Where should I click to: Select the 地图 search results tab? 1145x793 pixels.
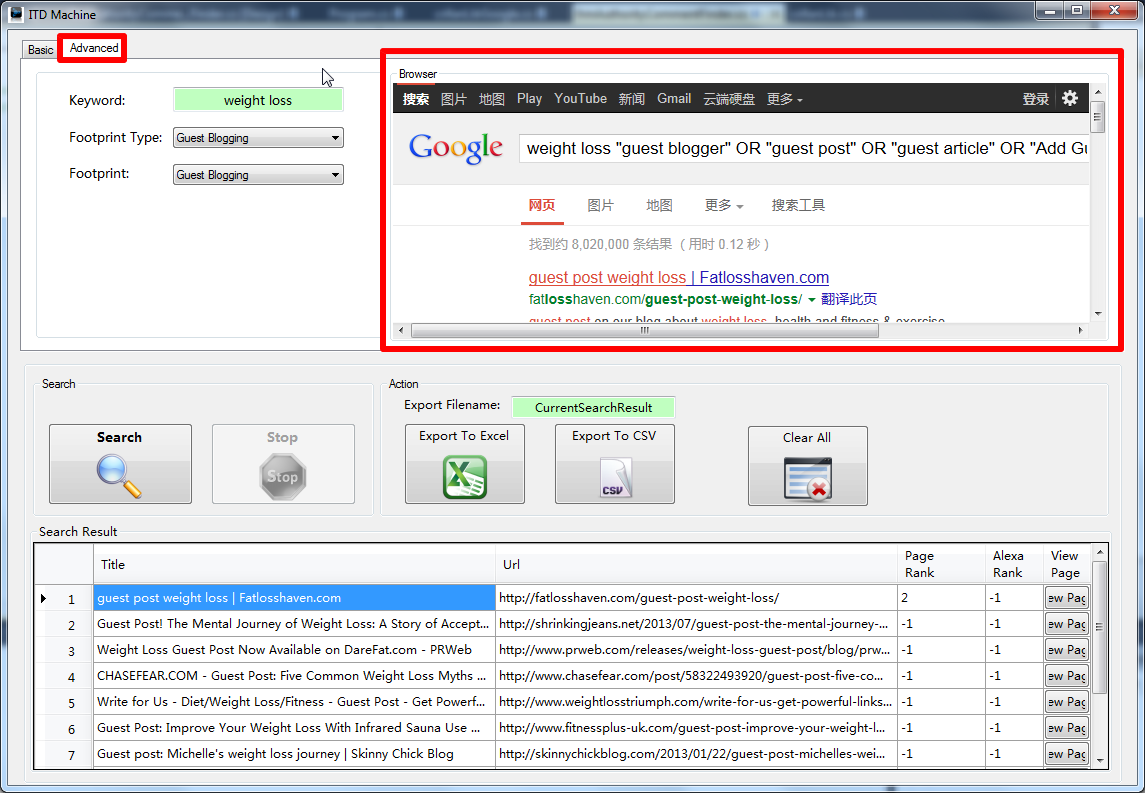[659, 206]
